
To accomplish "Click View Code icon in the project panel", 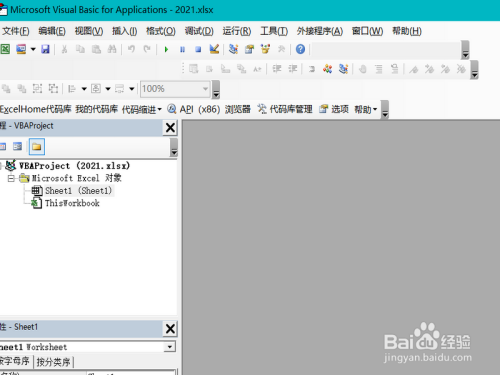I will pos(3,146).
